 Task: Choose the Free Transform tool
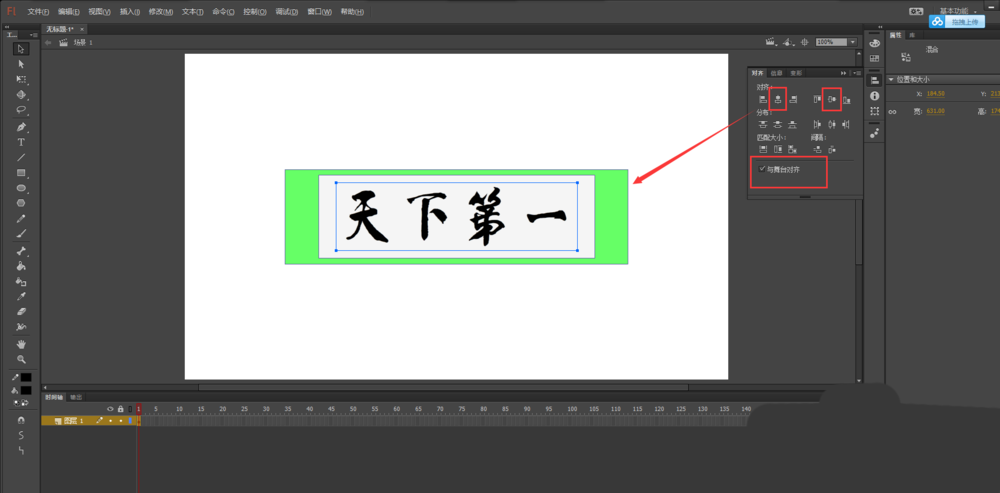click(x=21, y=80)
